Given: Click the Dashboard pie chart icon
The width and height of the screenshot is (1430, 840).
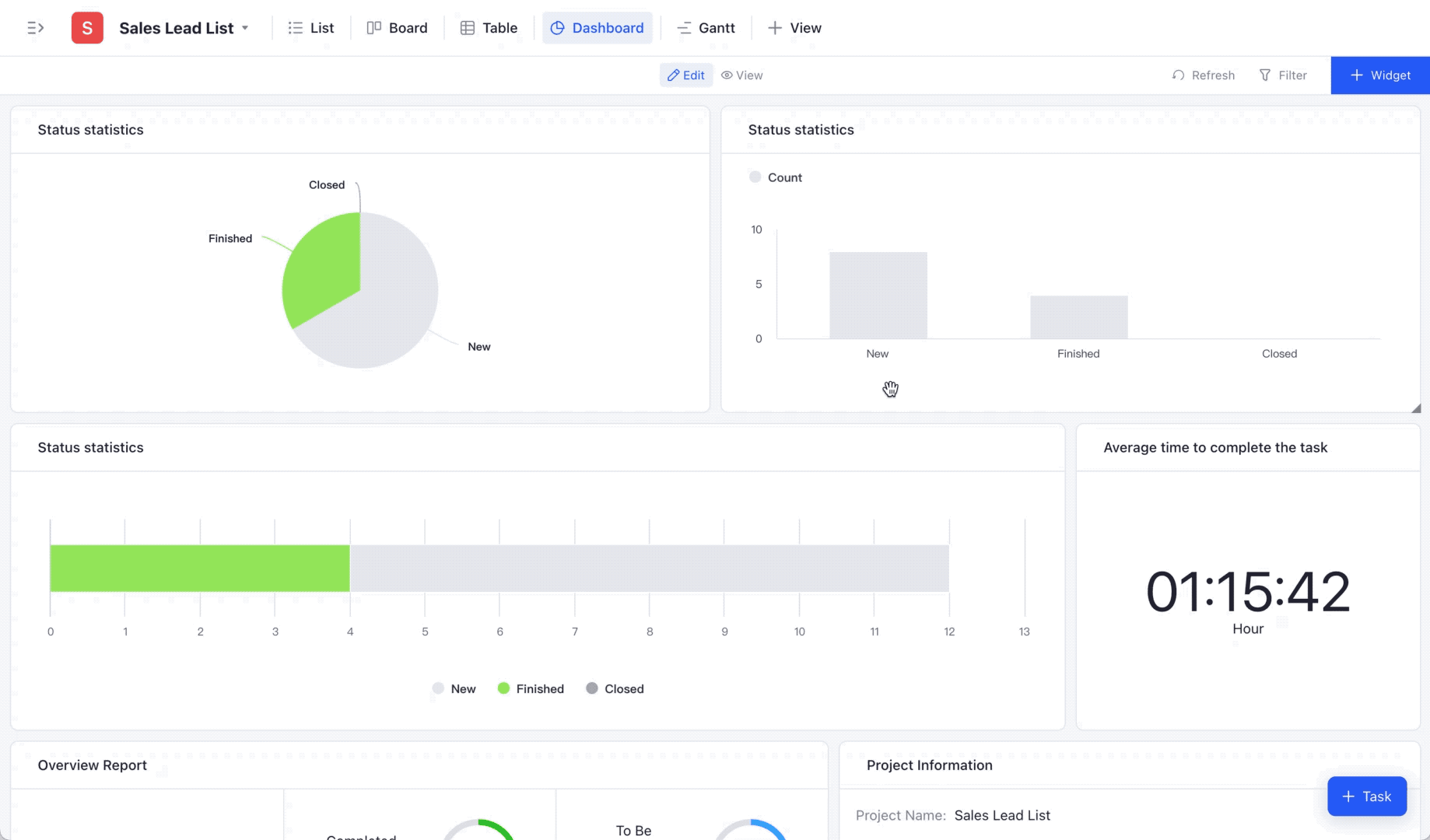Looking at the screenshot, I should coord(557,28).
